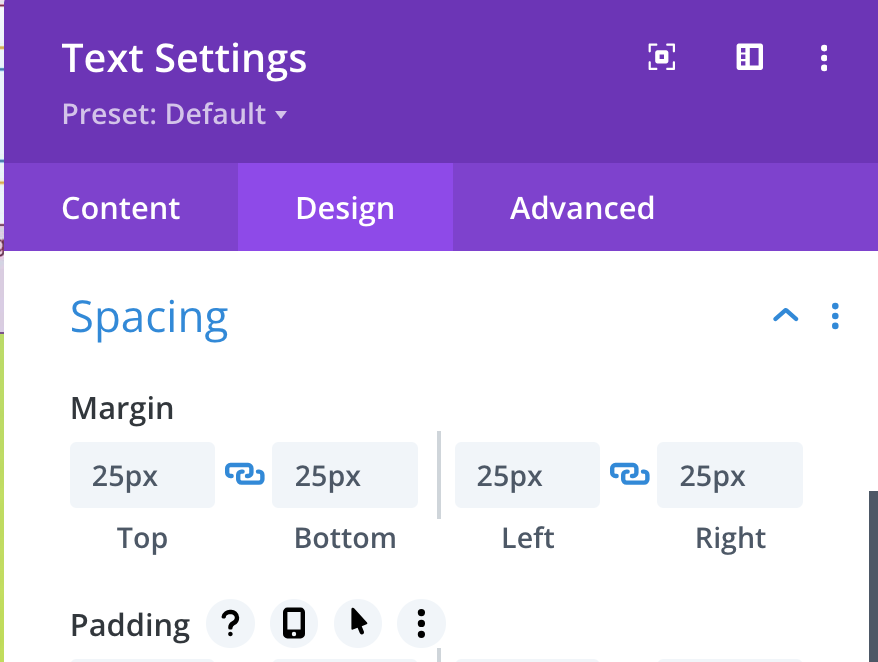
Task: Open the Advanced tab
Action: click(x=582, y=208)
